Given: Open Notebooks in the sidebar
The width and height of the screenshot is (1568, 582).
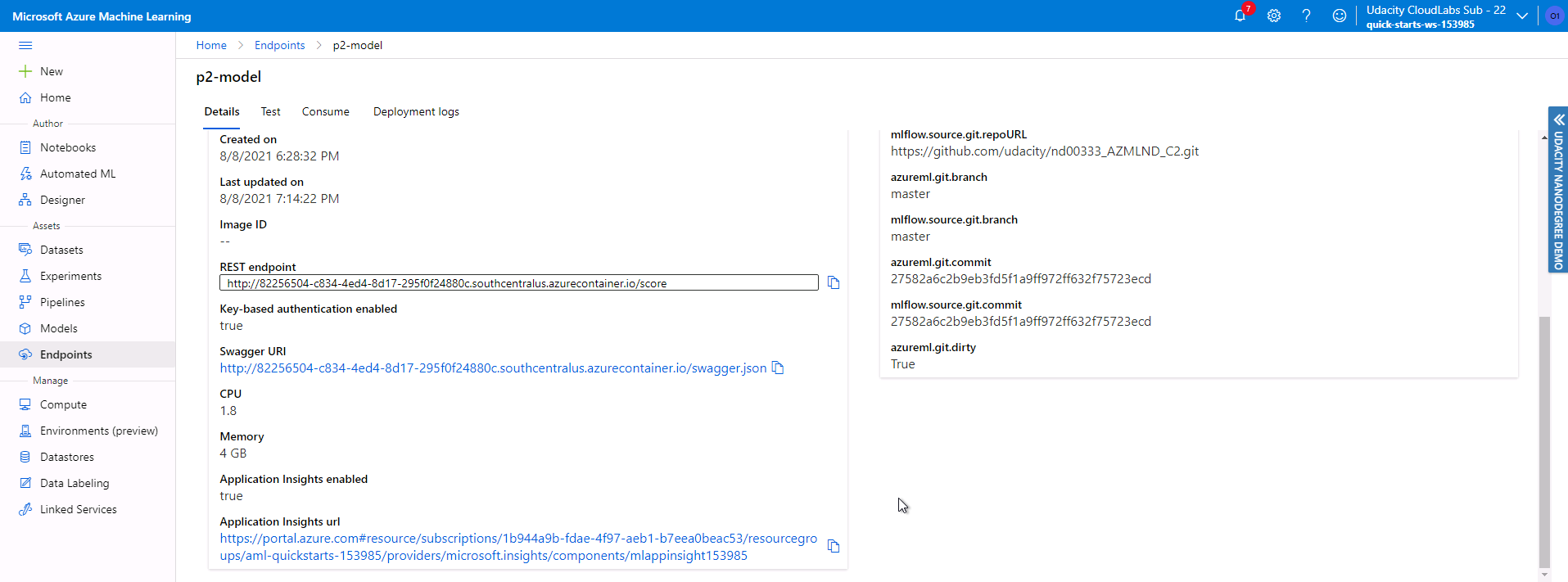Looking at the screenshot, I should (68, 147).
